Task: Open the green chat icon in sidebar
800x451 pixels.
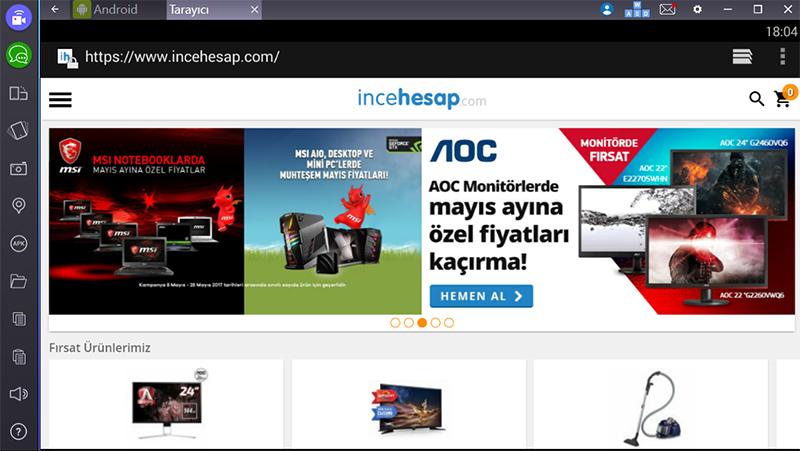Action: tap(19, 55)
